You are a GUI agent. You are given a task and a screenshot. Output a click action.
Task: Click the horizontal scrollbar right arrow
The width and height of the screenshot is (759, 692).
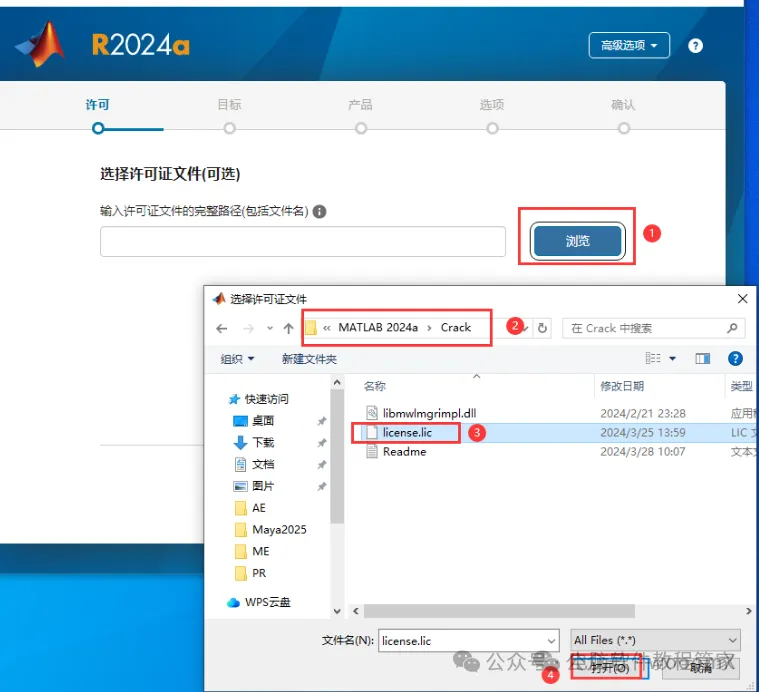point(748,611)
